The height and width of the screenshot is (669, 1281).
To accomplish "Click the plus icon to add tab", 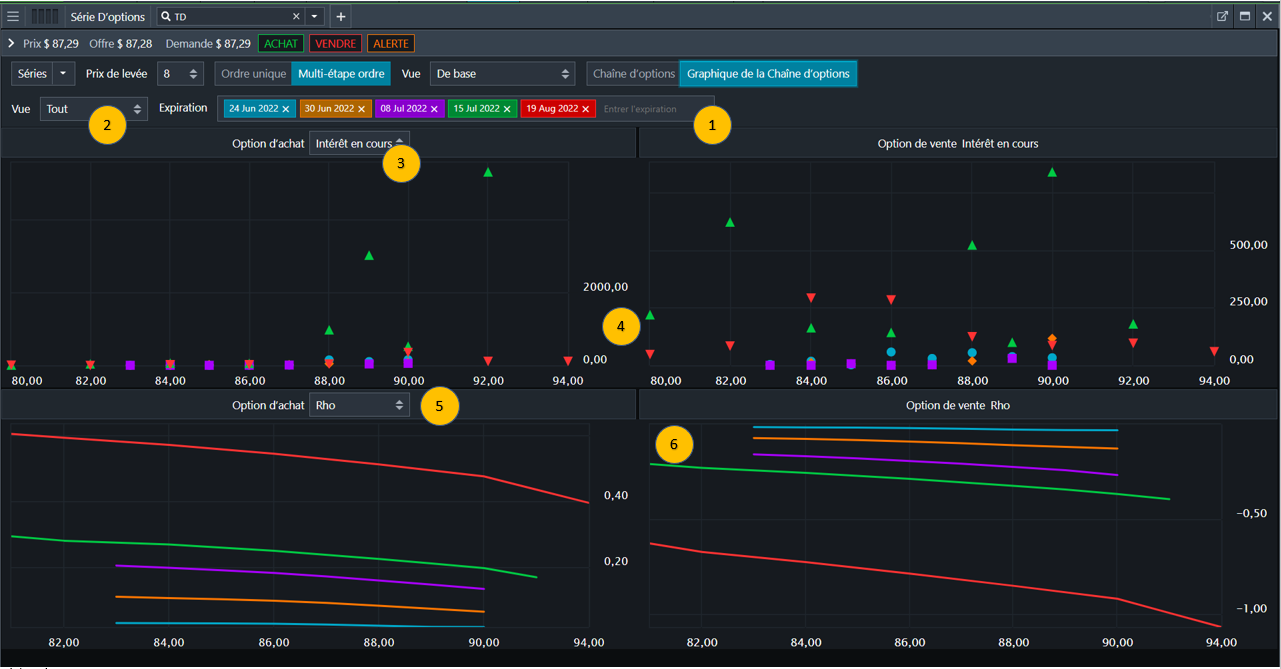I will click(x=341, y=17).
